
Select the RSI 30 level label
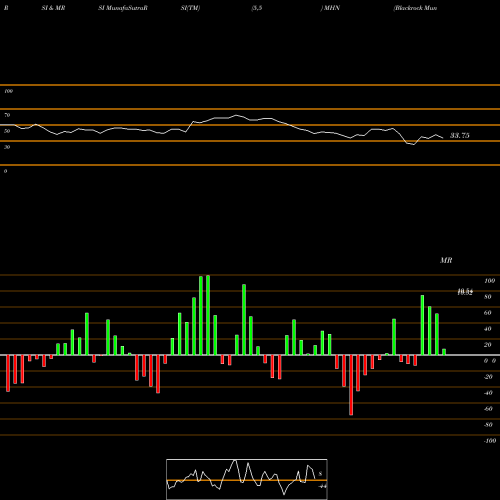[x=7, y=147]
